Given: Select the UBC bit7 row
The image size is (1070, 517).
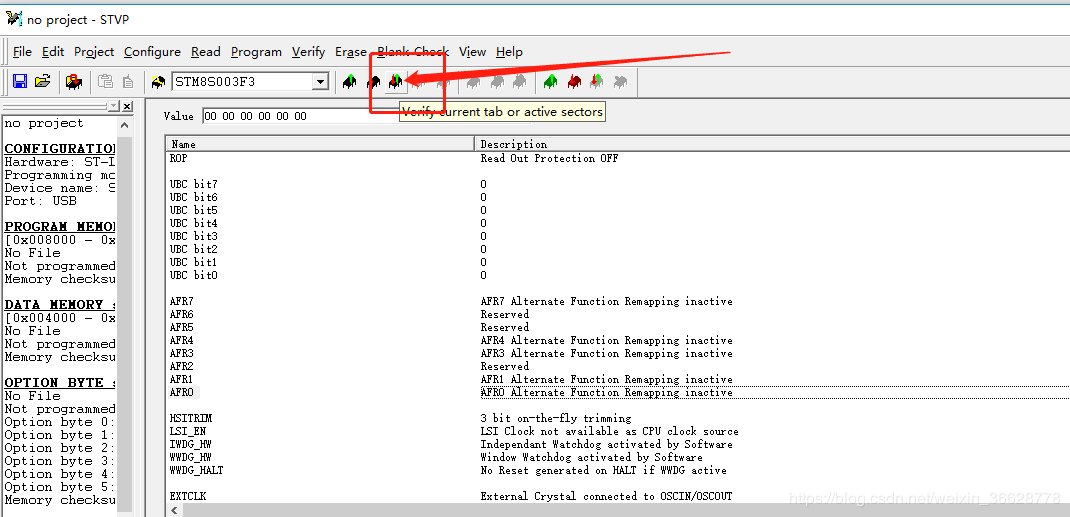Looking at the screenshot, I should tap(194, 184).
